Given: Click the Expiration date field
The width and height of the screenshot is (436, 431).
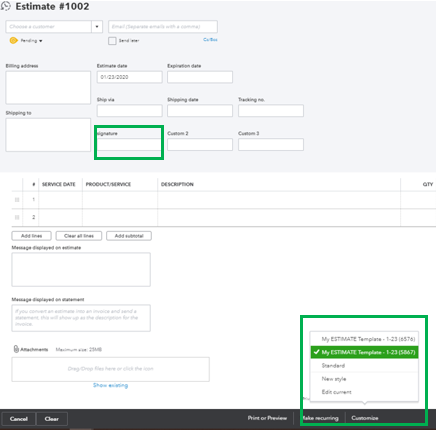Looking at the screenshot, I should (x=200, y=77).
